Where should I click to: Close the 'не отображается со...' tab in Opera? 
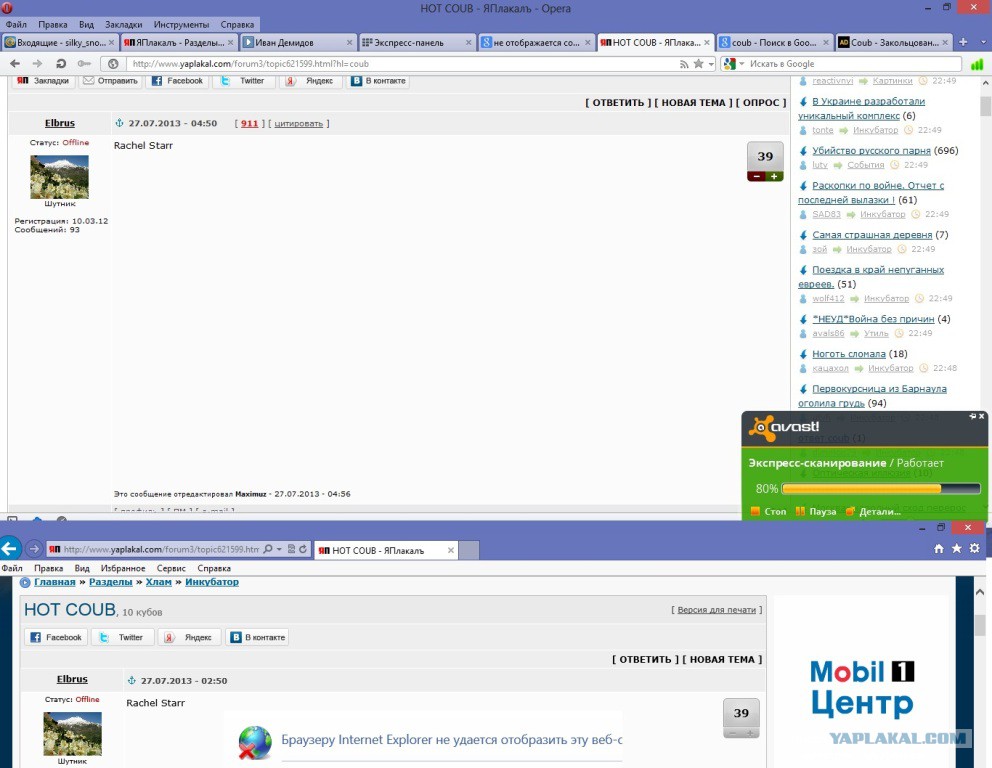pos(587,42)
